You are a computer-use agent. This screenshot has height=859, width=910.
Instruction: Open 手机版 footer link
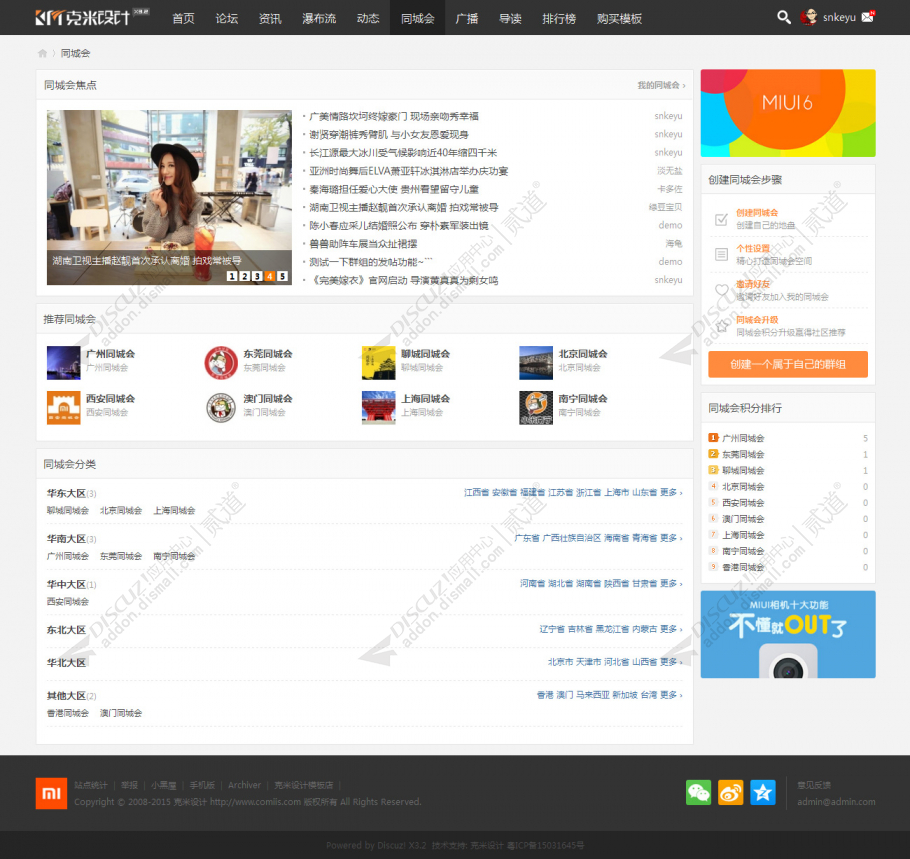(202, 785)
